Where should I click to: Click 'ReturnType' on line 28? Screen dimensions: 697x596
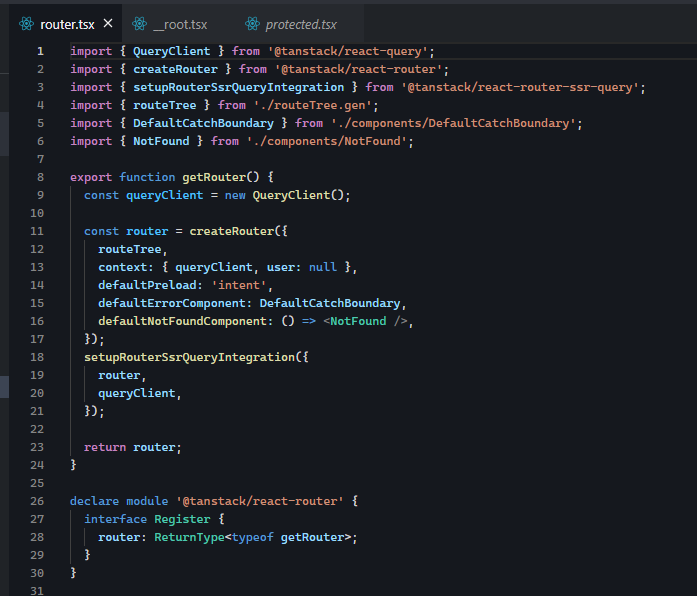coord(189,537)
